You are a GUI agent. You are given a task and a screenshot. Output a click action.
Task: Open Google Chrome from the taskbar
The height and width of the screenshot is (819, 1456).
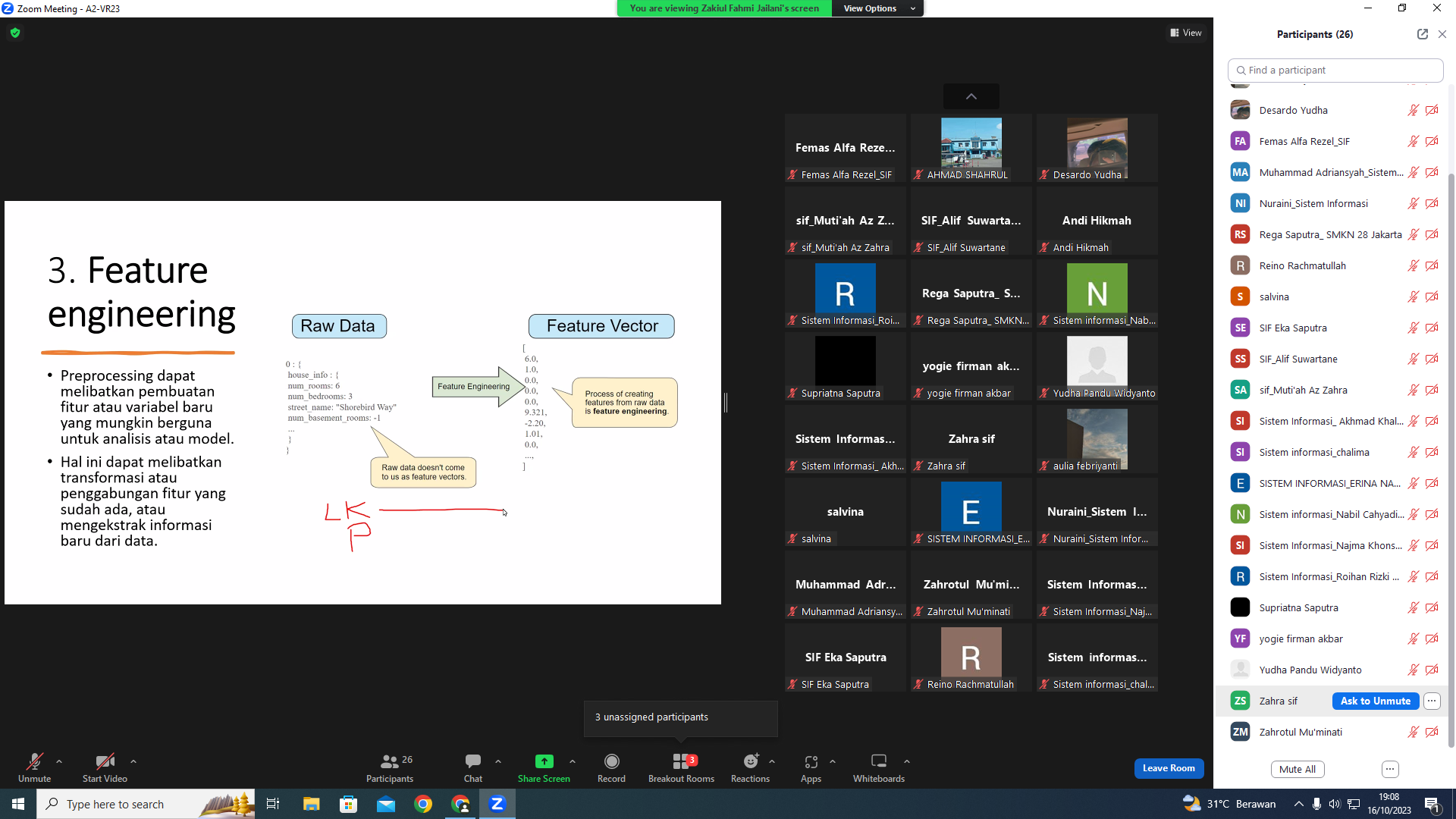(x=423, y=804)
